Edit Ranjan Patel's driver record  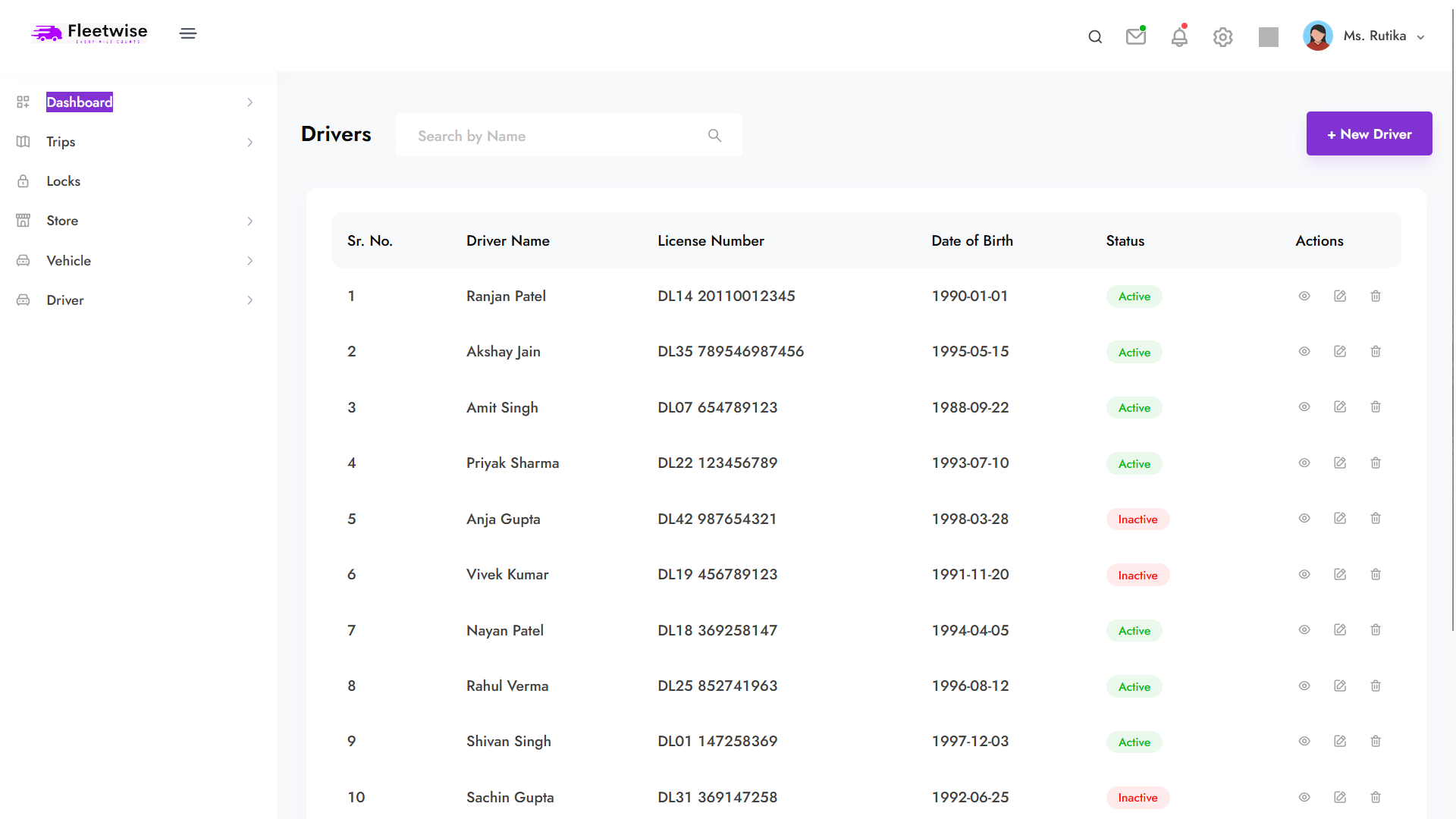1340,297
